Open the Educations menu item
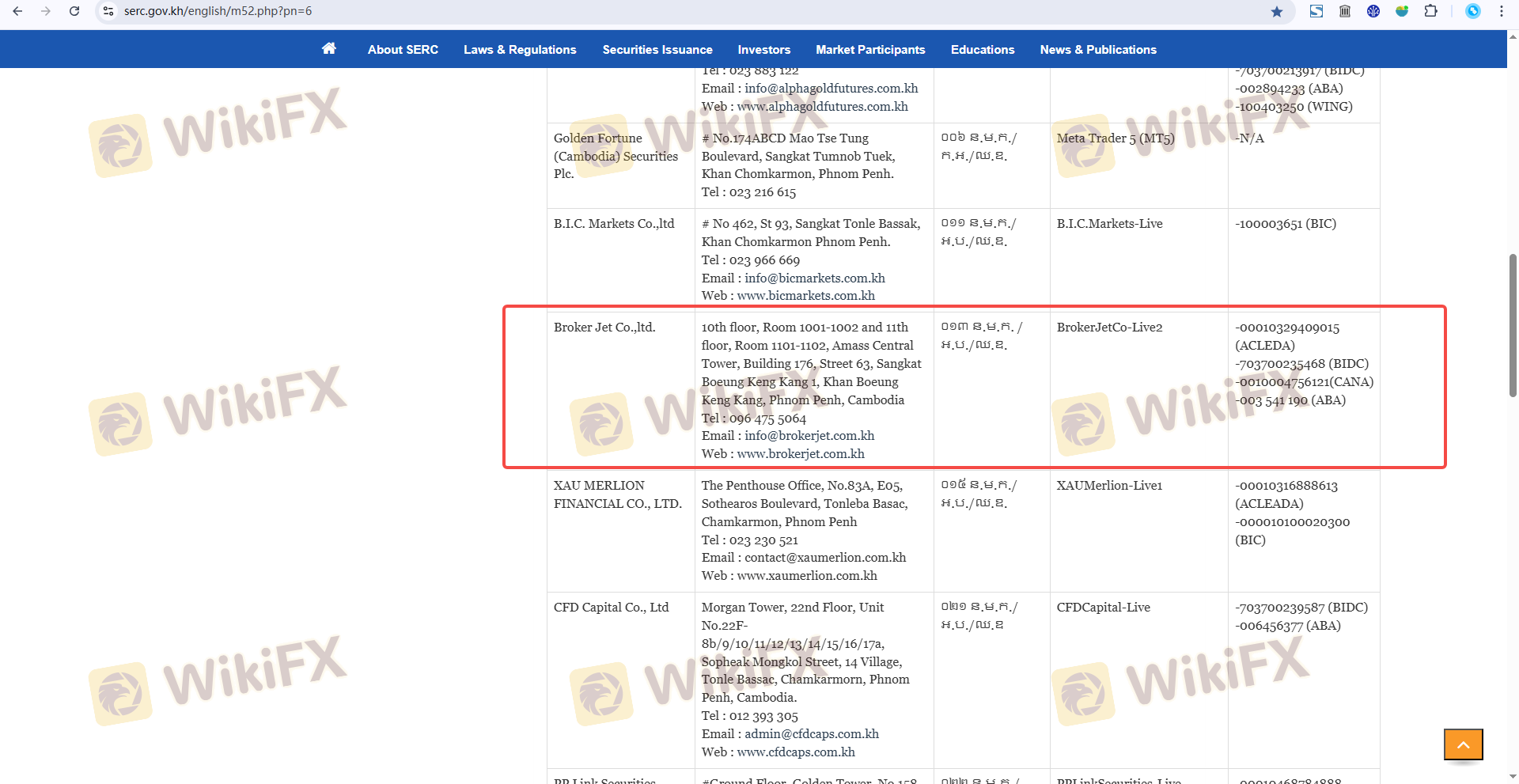 click(982, 50)
